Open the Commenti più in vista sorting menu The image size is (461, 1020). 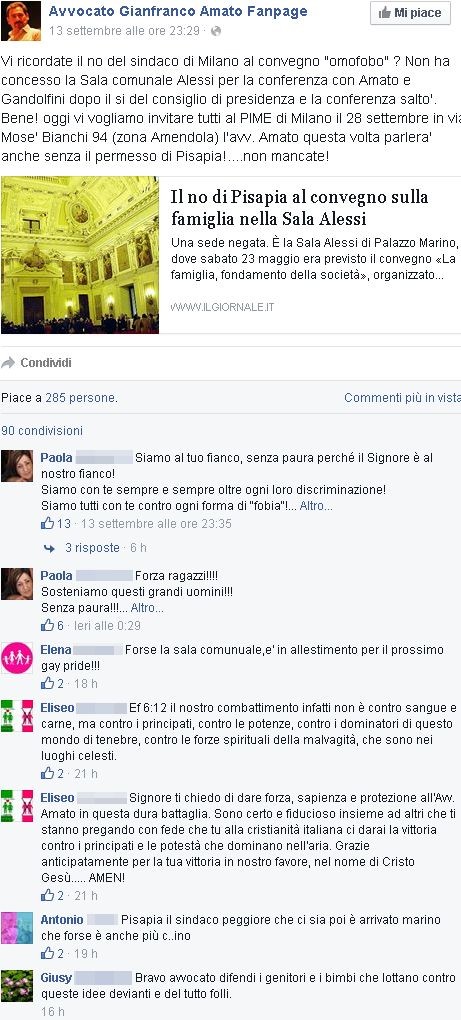(402, 397)
